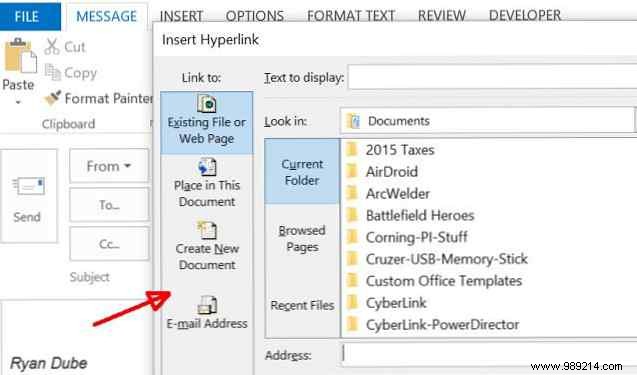637x375 pixels.
Task: Select the Cruzer-USB-Memory-Stick folder
Action: click(x=446, y=259)
